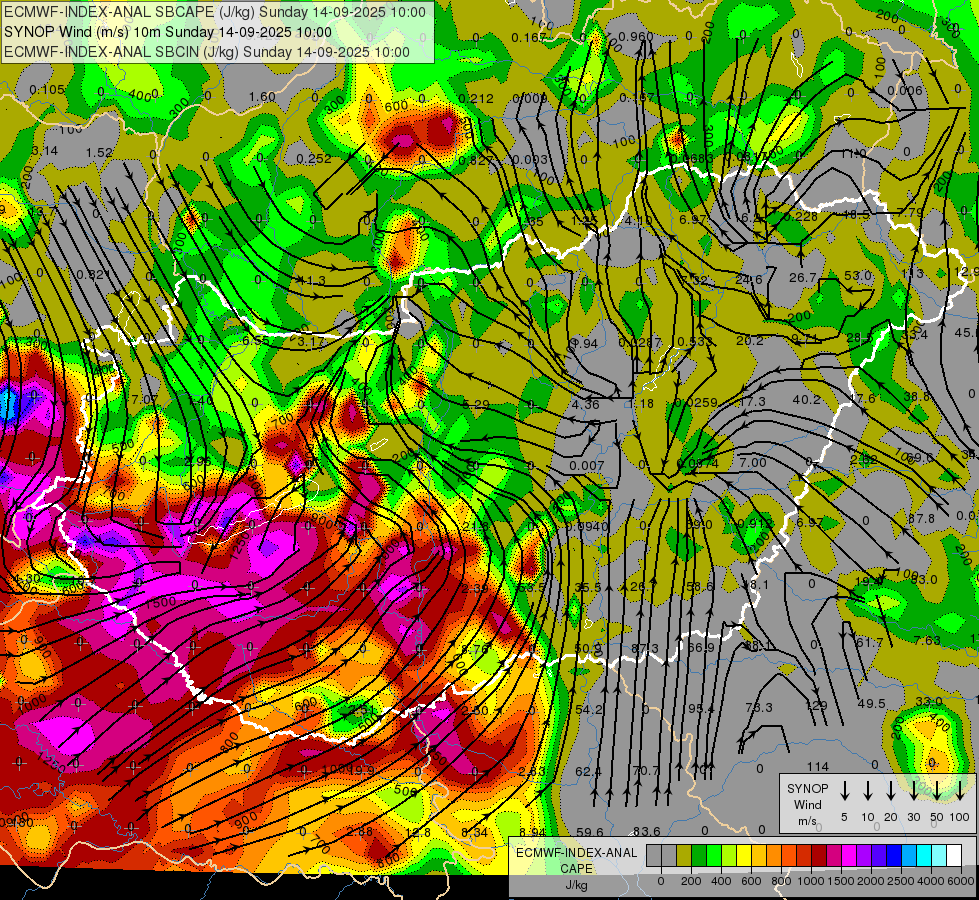Click the map value 83.6
Viewport: 979px width, 900px height.
pyautogui.click(x=647, y=831)
